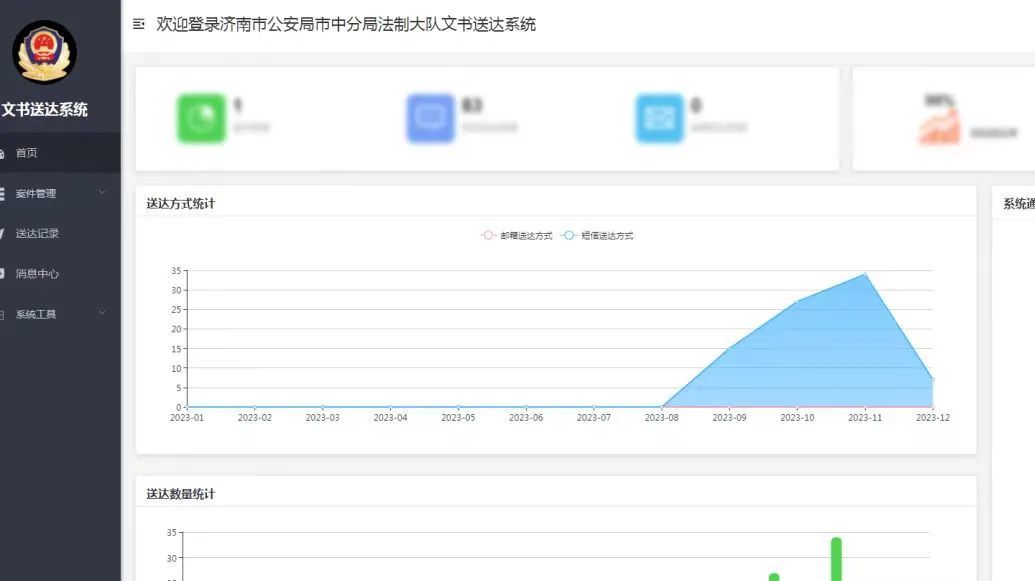
Task: Click the 消息中心 sidebar icon
Action: click(3, 273)
